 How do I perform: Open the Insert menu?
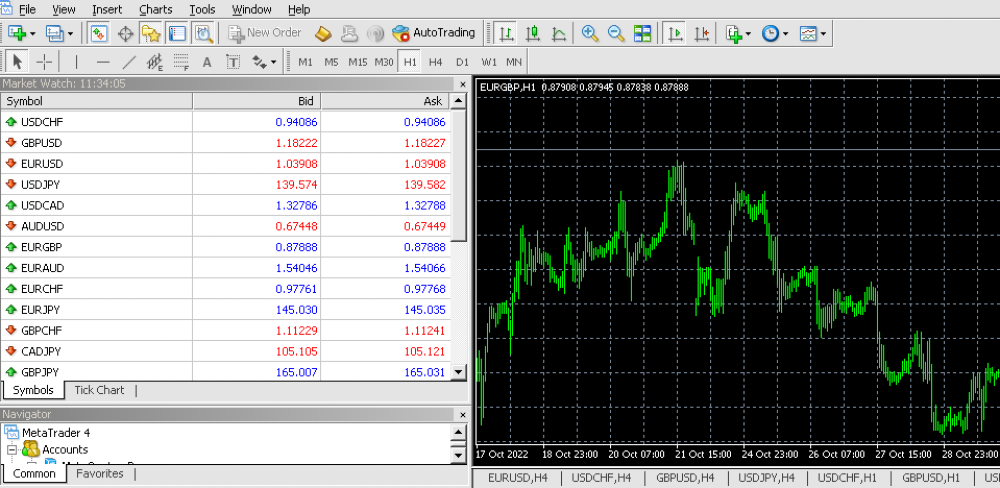click(x=108, y=10)
